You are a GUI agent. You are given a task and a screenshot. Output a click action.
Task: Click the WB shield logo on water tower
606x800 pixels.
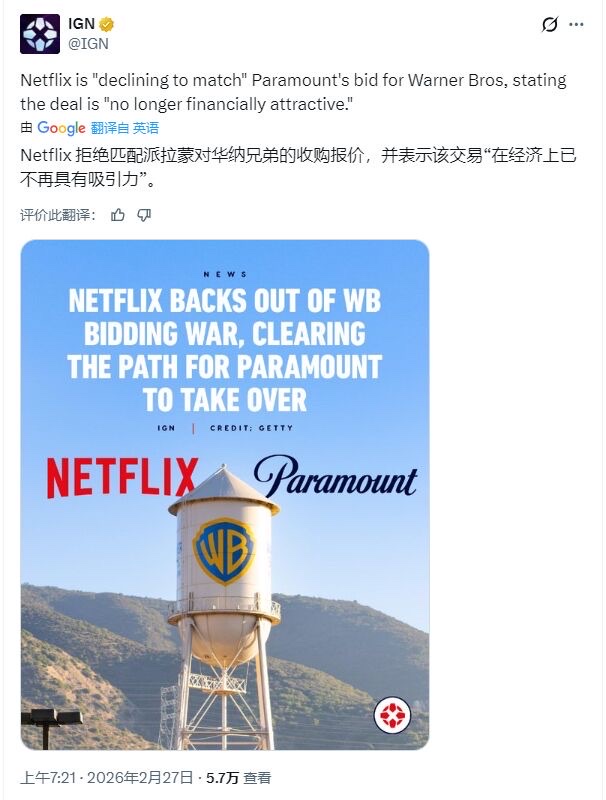click(224, 551)
